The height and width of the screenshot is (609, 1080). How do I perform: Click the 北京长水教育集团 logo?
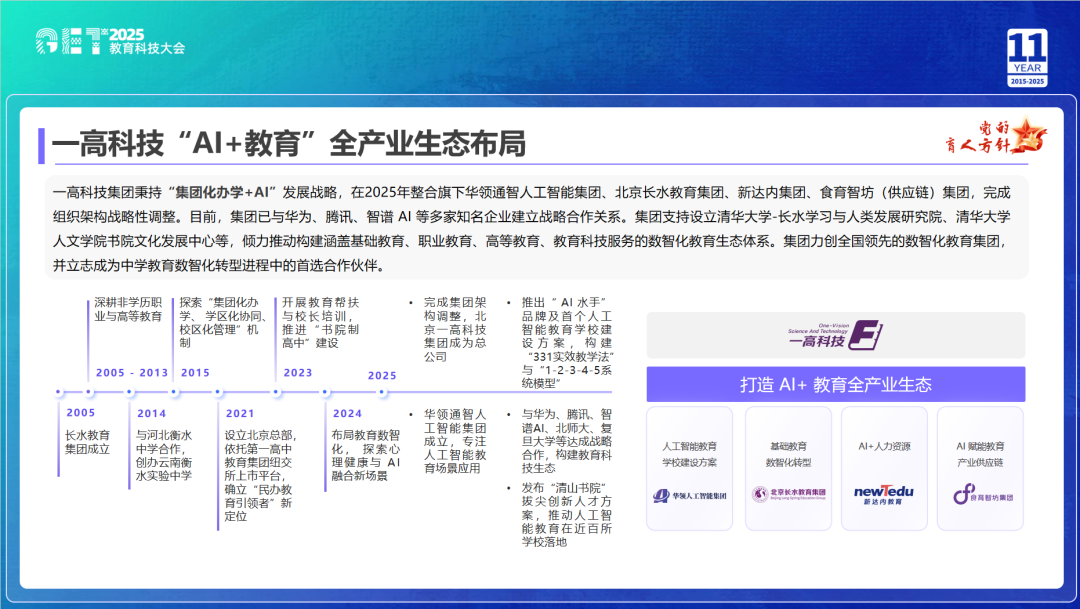tap(788, 494)
